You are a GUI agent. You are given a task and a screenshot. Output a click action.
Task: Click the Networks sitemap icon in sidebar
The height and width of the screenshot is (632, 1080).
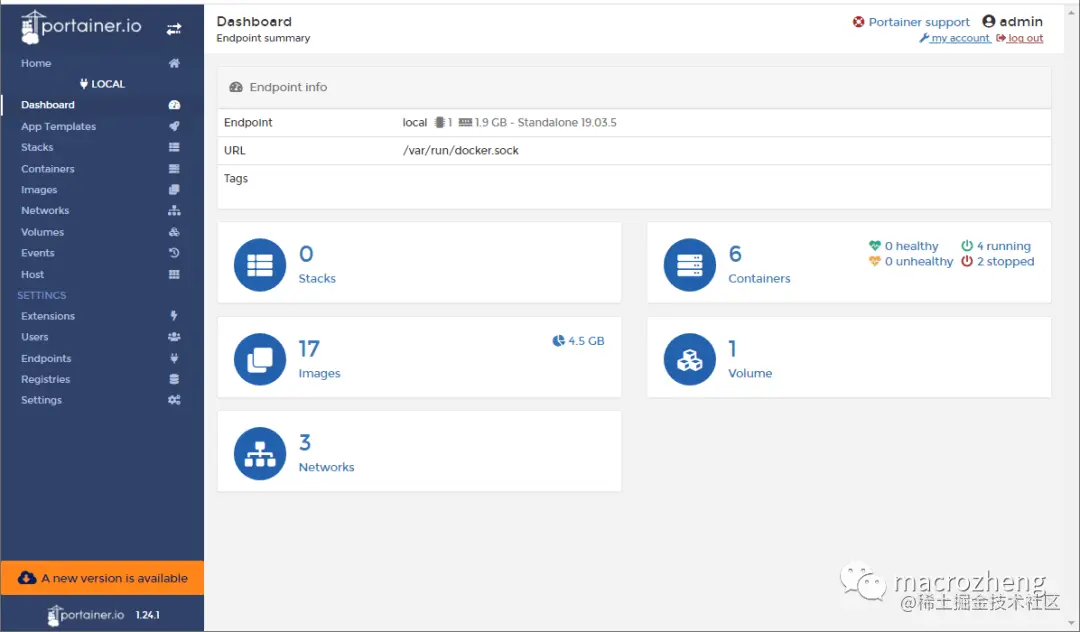coord(174,211)
